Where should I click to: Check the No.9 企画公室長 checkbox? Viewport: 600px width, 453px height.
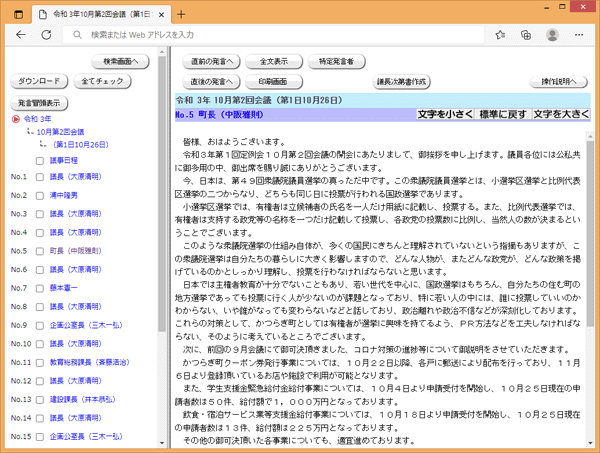40,326
